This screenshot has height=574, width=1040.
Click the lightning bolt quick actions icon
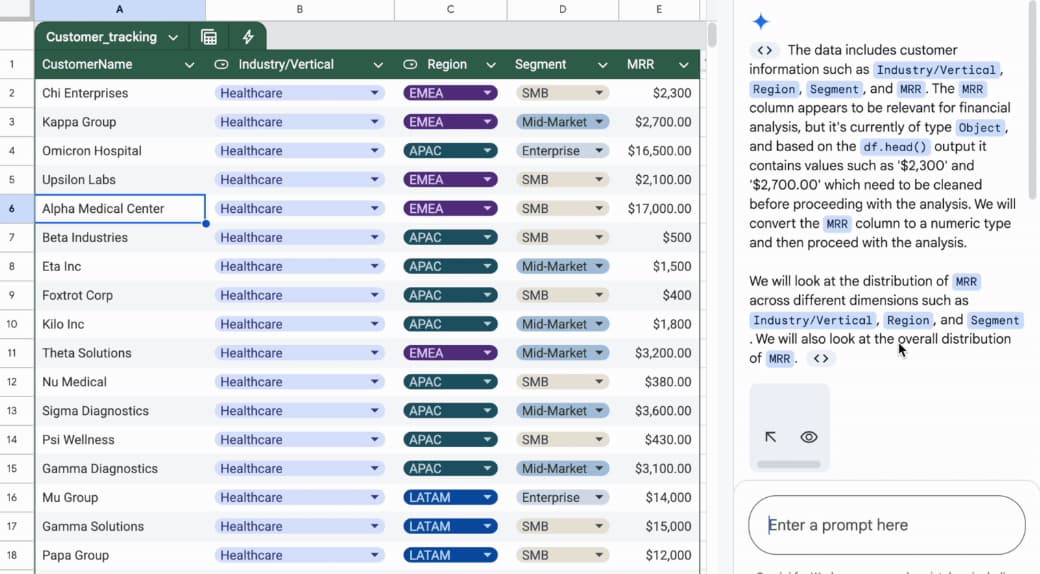coord(248,37)
